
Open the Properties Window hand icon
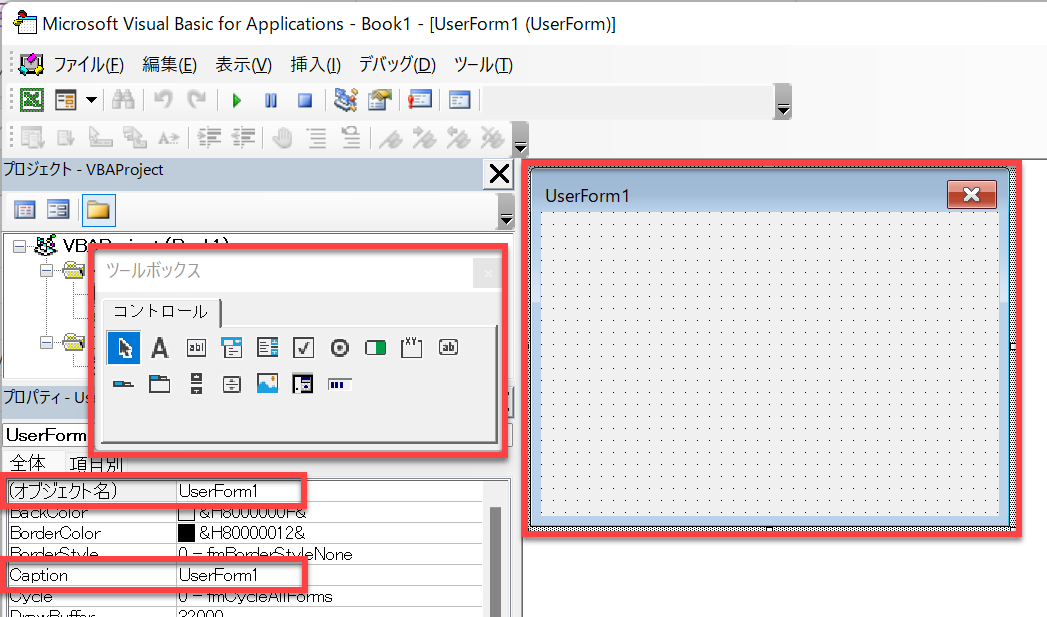tap(379, 100)
